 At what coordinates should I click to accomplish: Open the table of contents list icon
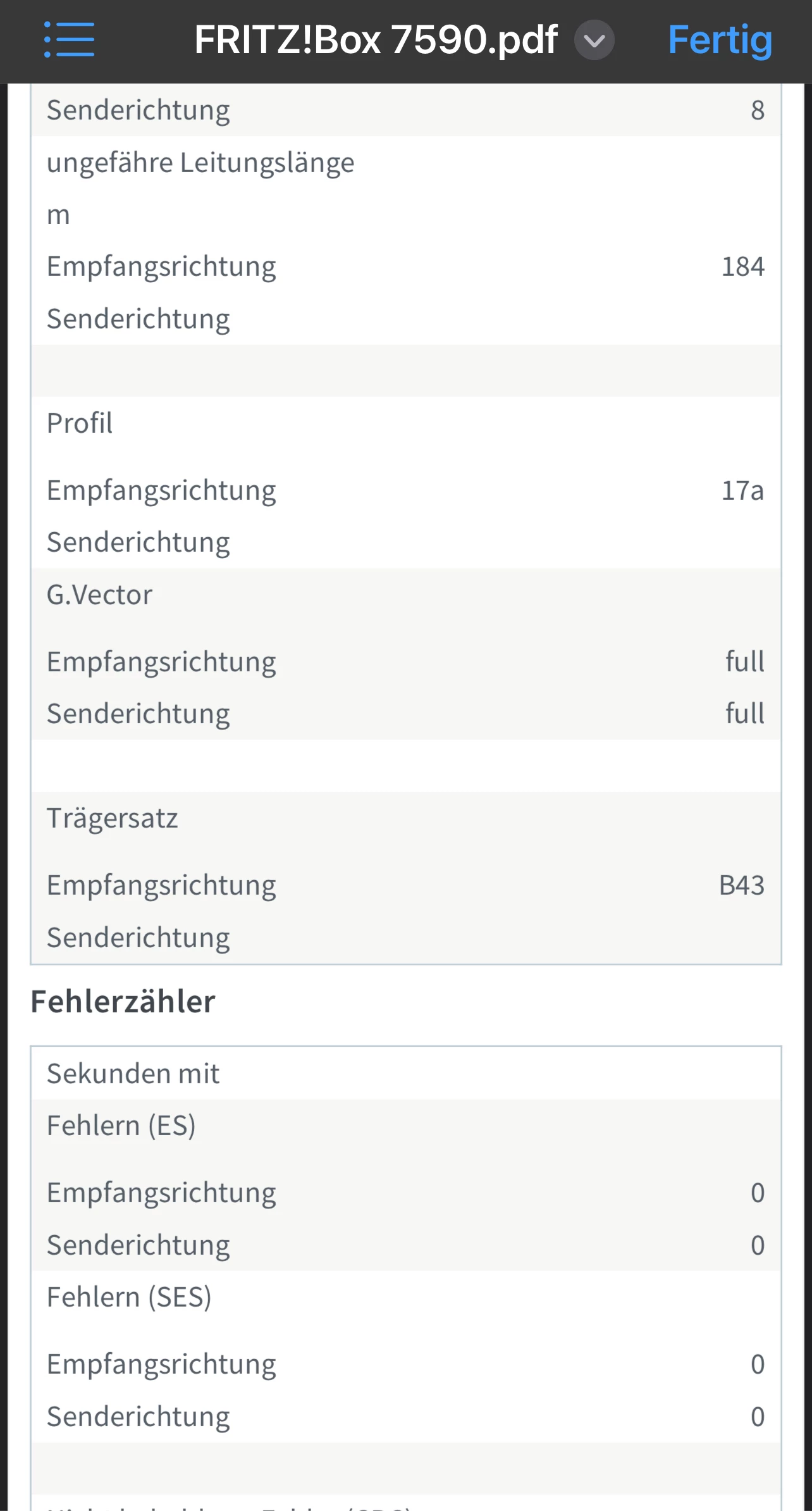coord(69,40)
